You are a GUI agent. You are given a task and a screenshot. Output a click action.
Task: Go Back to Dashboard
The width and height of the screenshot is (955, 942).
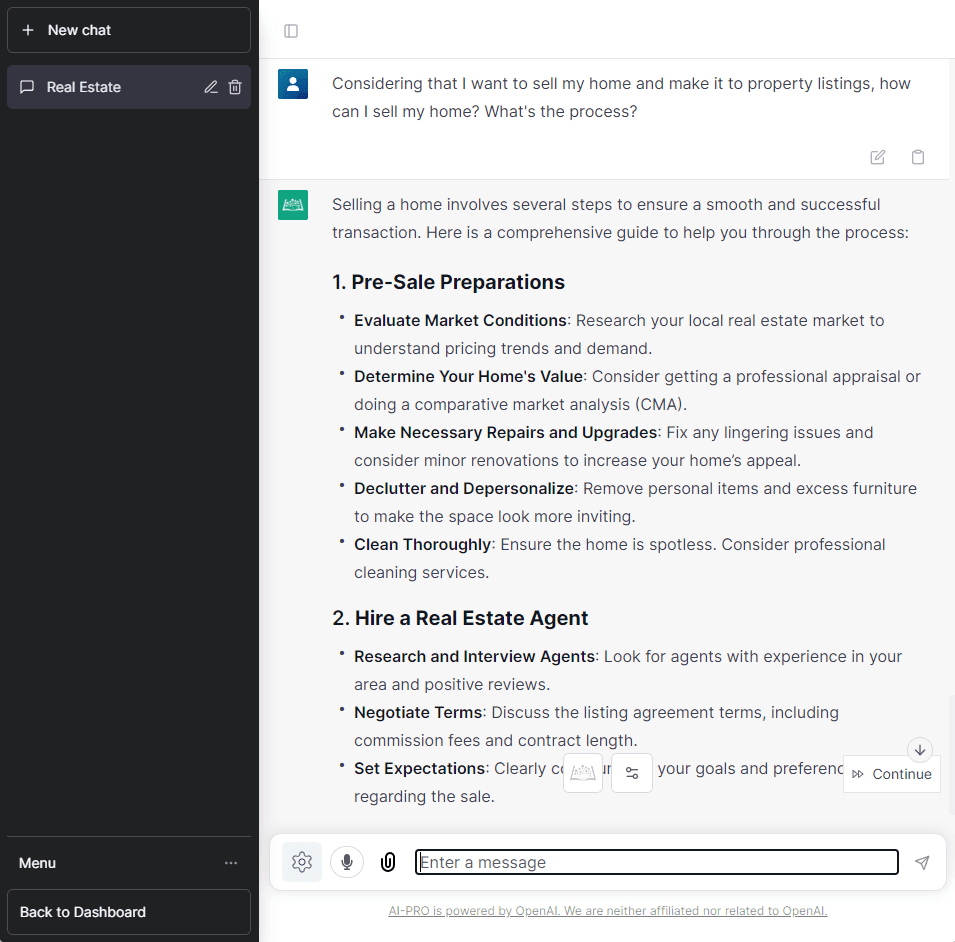pyautogui.click(x=129, y=912)
